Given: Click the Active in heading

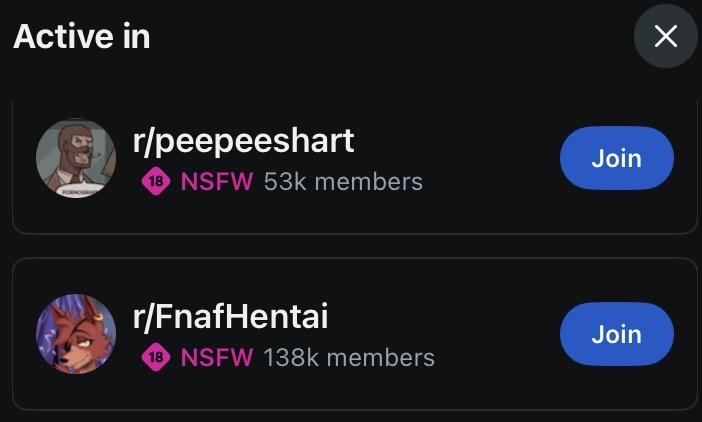Looking at the screenshot, I should pos(81,37).
